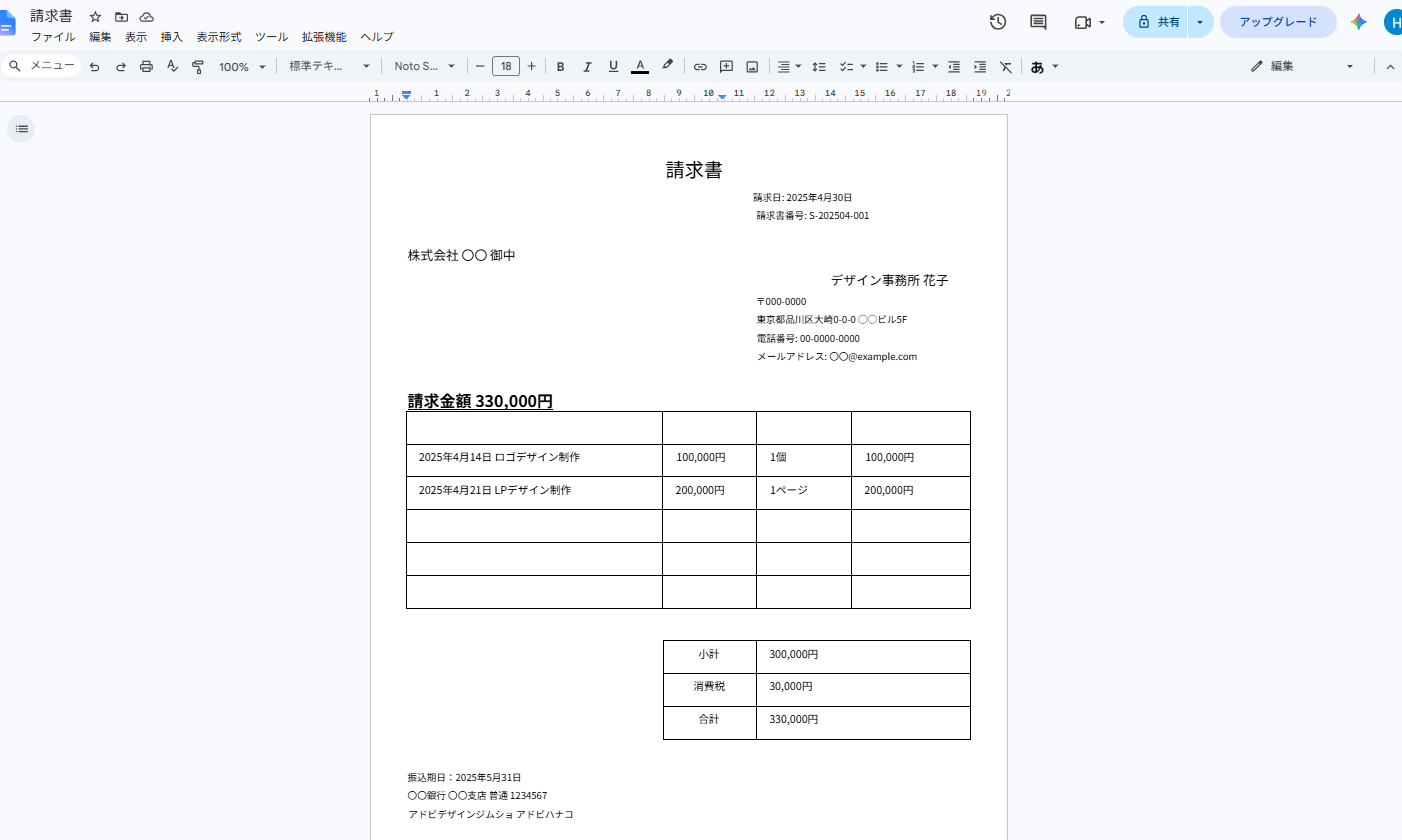This screenshot has height=840, width=1402.
Task: Toggle italic formatting
Action: pyautogui.click(x=587, y=67)
